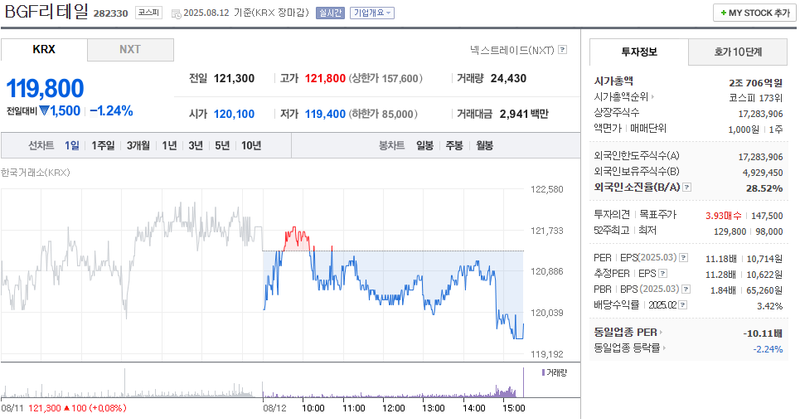This screenshot has height=419, width=800.
Task: Switch to the KRX tab
Action: pos(44,50)
